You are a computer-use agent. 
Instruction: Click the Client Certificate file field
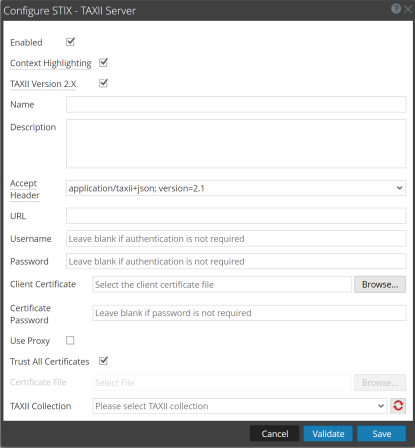click(x=222, y=284)
